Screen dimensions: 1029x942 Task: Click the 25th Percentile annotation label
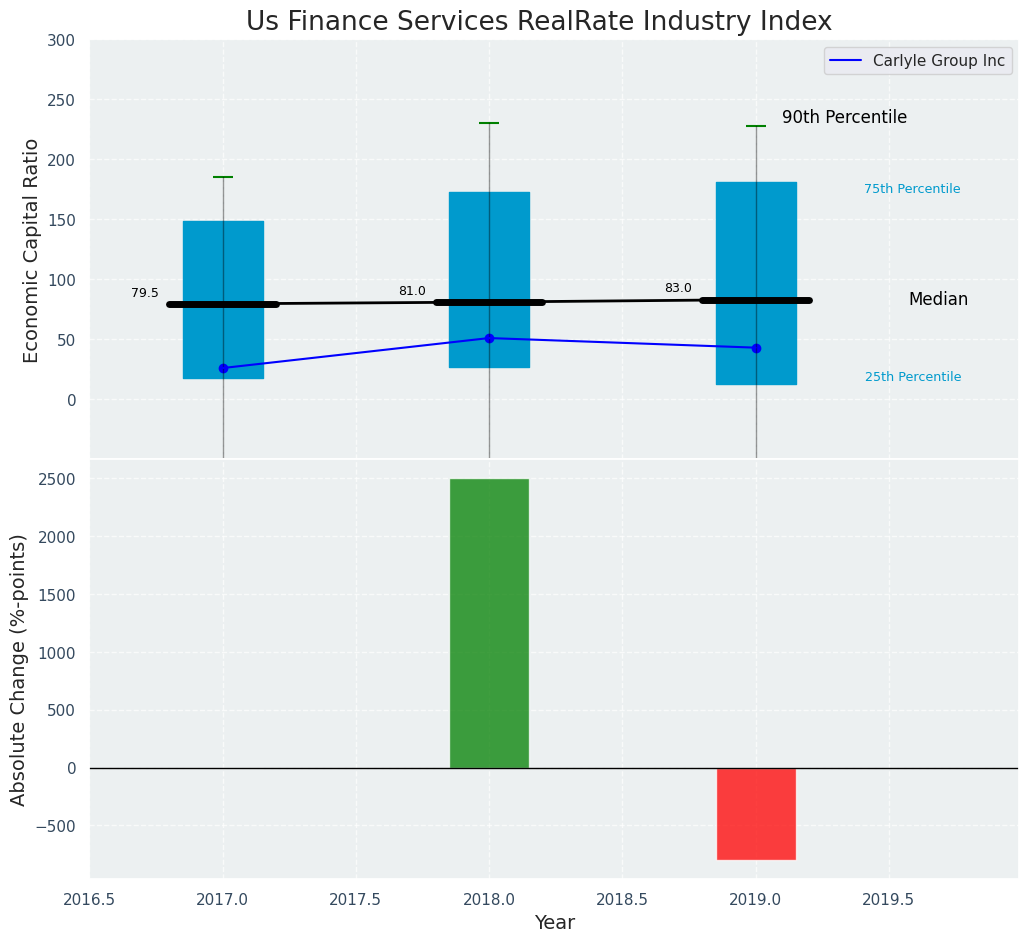click(913, 377)
